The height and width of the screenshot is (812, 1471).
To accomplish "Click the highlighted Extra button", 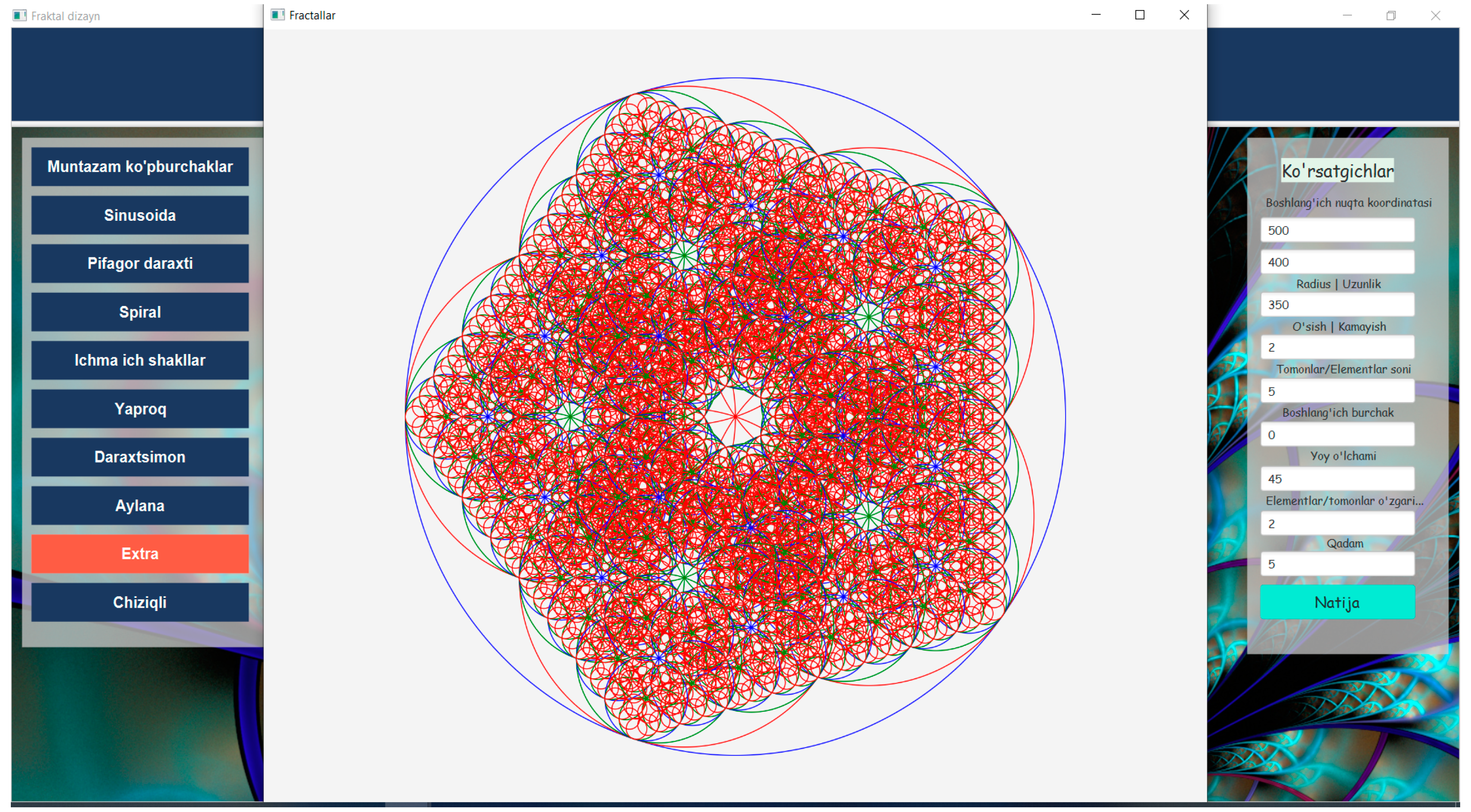I will tap(140, 553).
